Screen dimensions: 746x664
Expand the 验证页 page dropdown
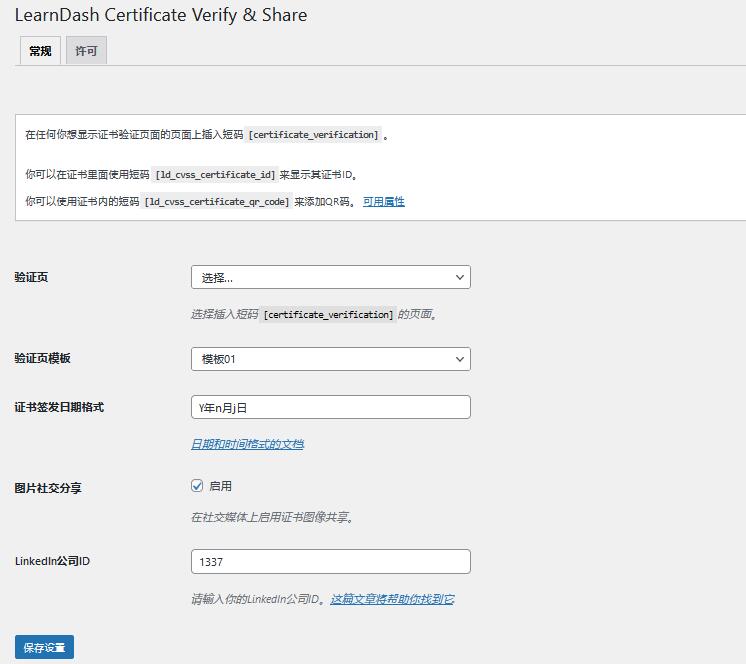[330, 277]
